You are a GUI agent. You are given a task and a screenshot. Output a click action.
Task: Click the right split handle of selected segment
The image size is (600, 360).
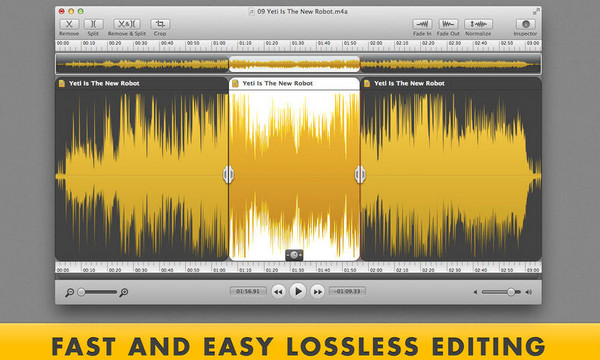pos(360,174)
